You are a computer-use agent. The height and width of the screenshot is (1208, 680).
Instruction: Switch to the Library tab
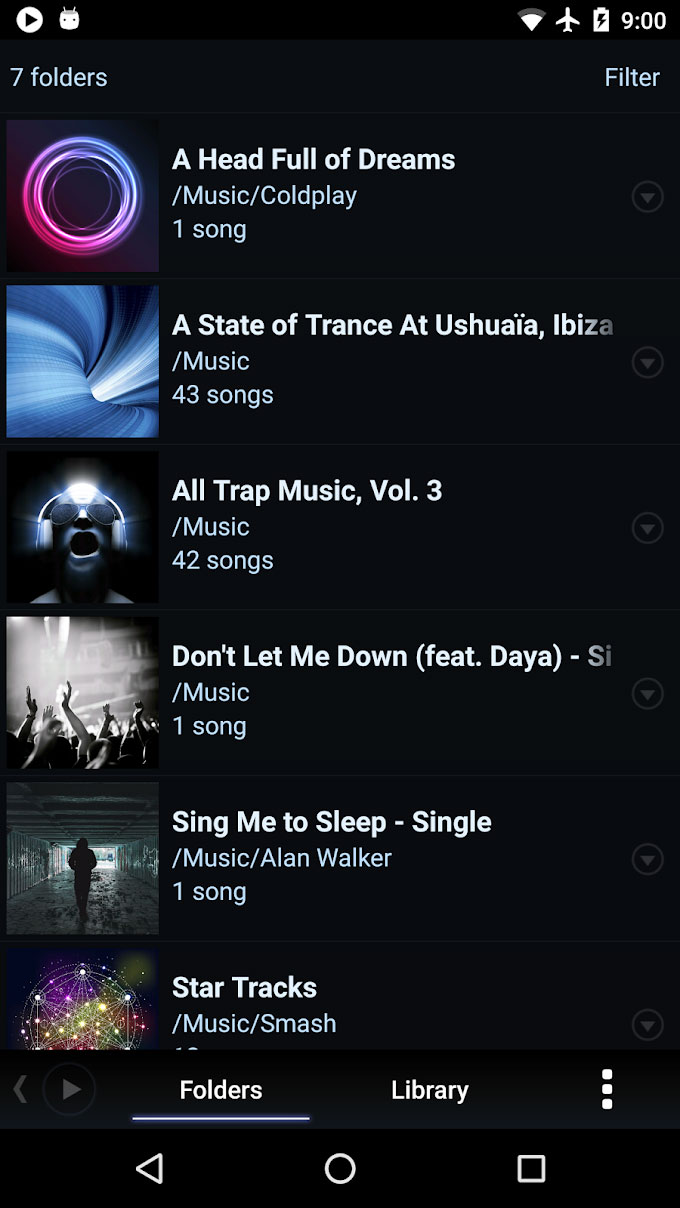pos(429,1089)
